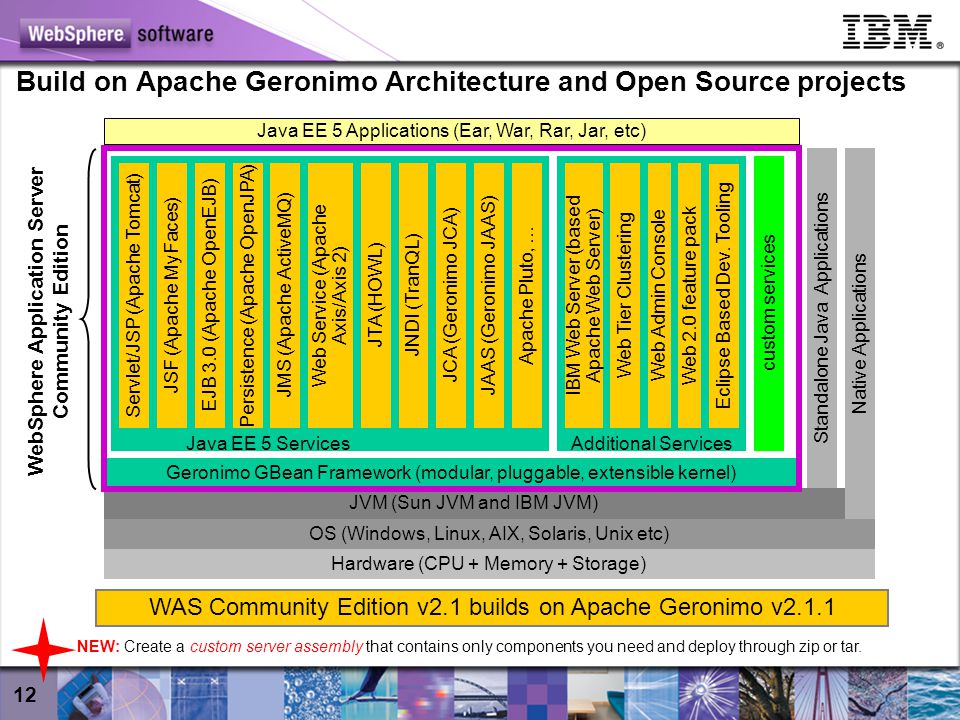Click the red 'custom server assembly' text
Image resolution: width=960 pixels, height=720 pixels.
coord(276,647)
